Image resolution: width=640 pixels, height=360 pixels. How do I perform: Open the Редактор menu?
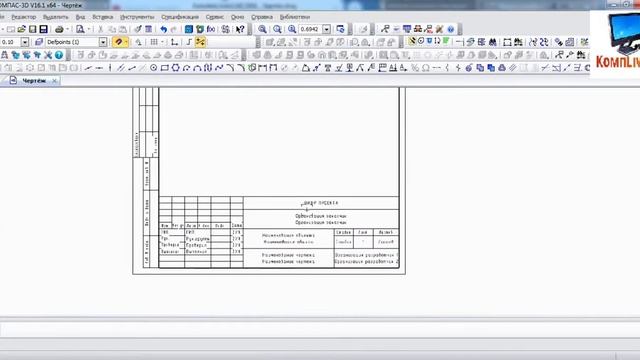[24, 17]
